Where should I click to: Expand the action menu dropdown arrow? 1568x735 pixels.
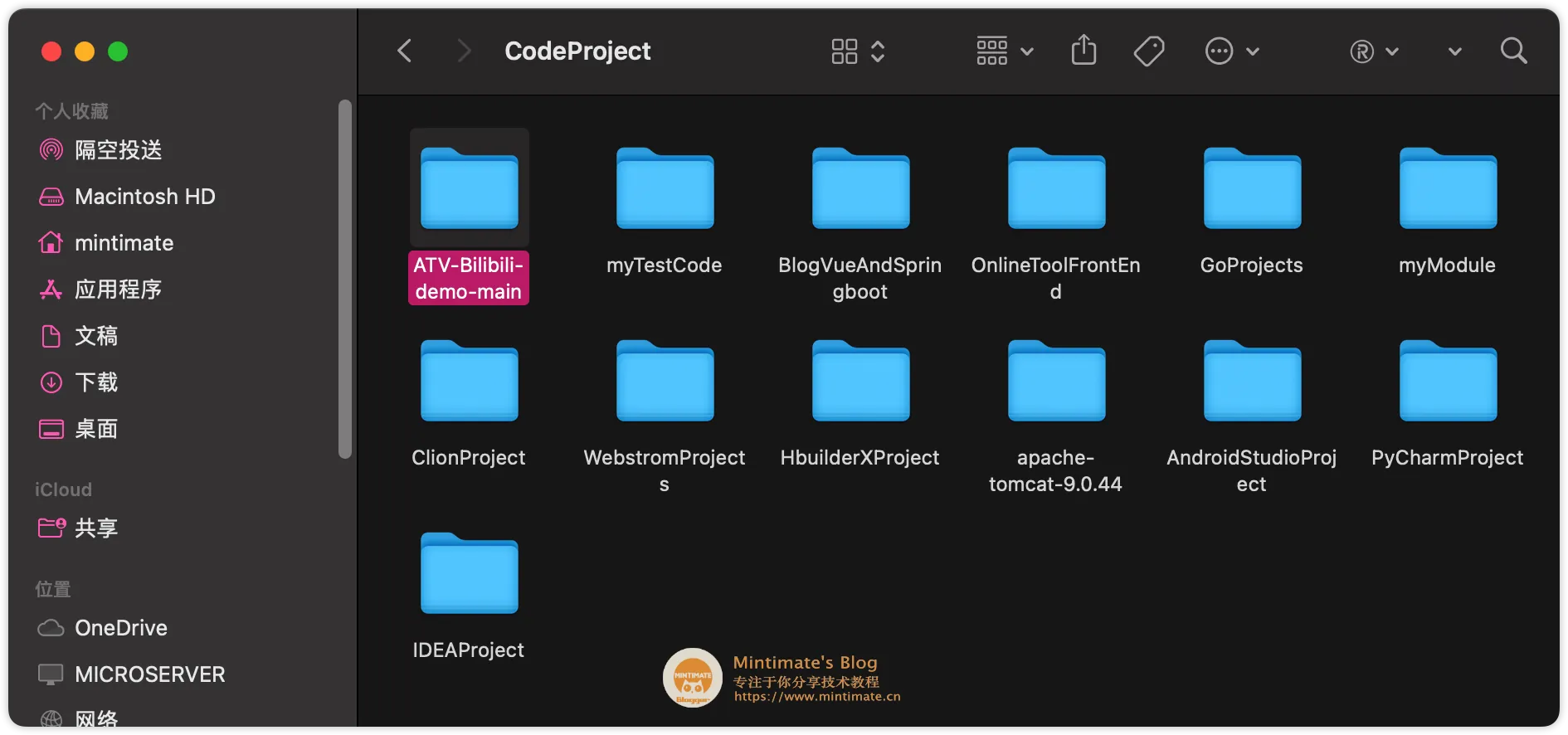(x=1253, y=51)
